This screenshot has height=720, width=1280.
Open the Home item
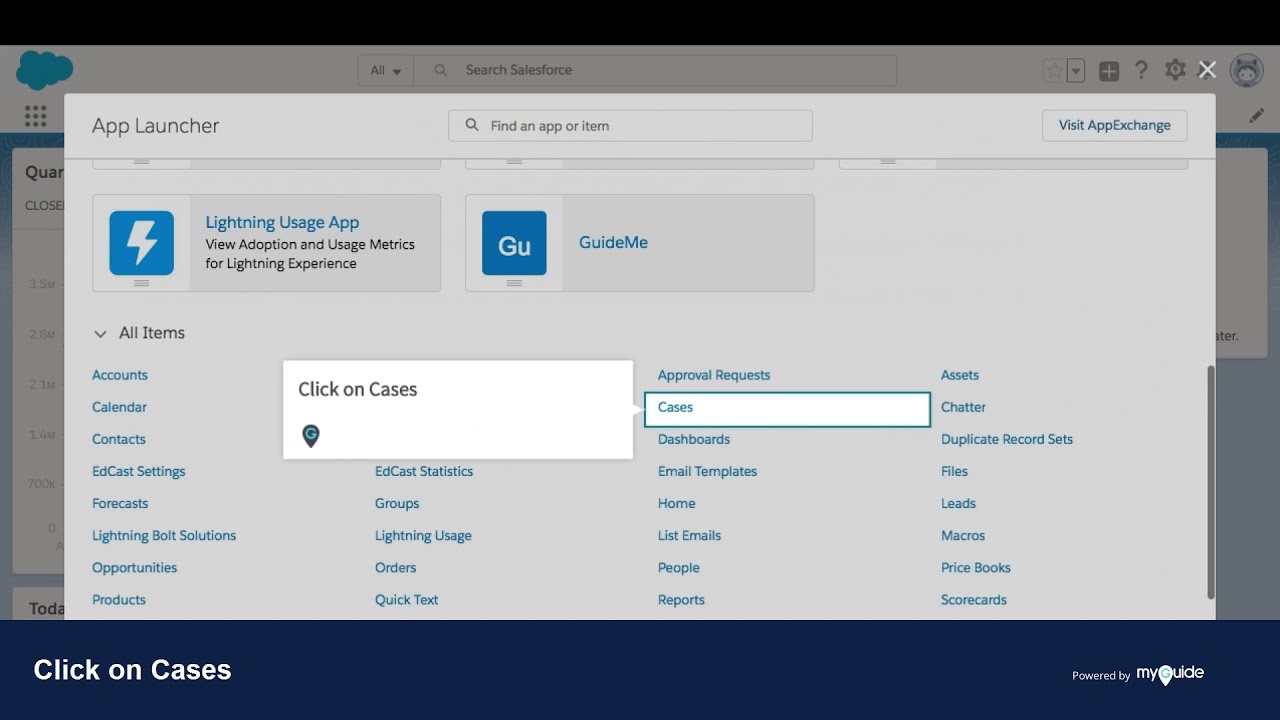[x=677, y=503]
